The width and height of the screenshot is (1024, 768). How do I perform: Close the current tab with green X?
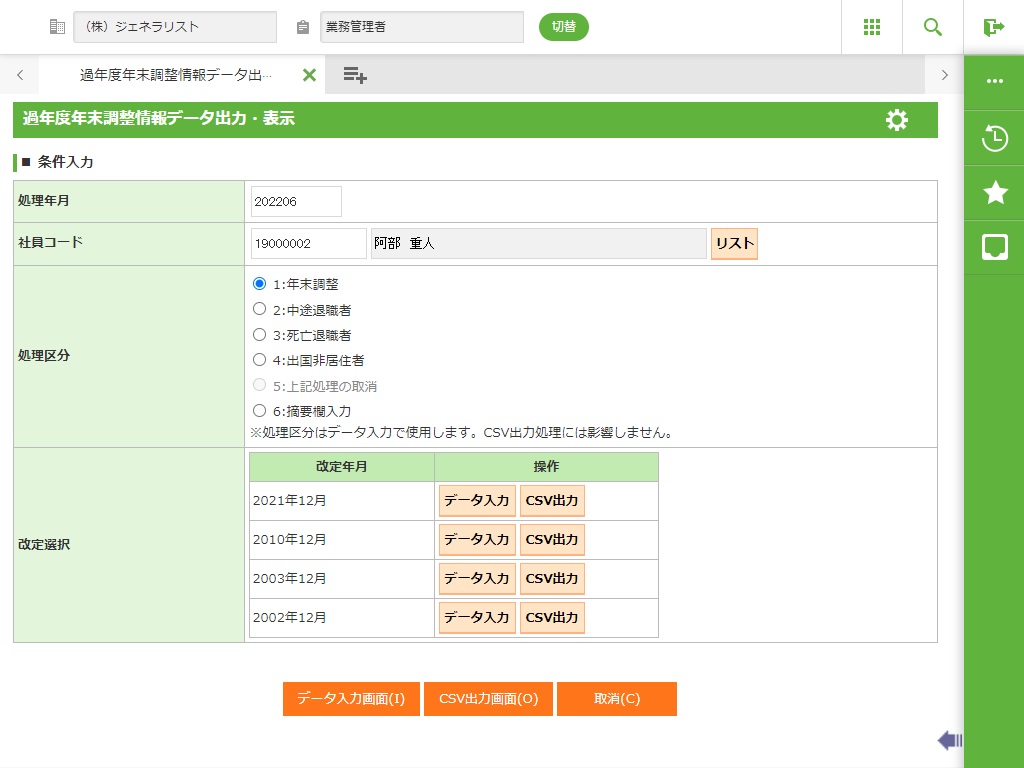point(309,75)
